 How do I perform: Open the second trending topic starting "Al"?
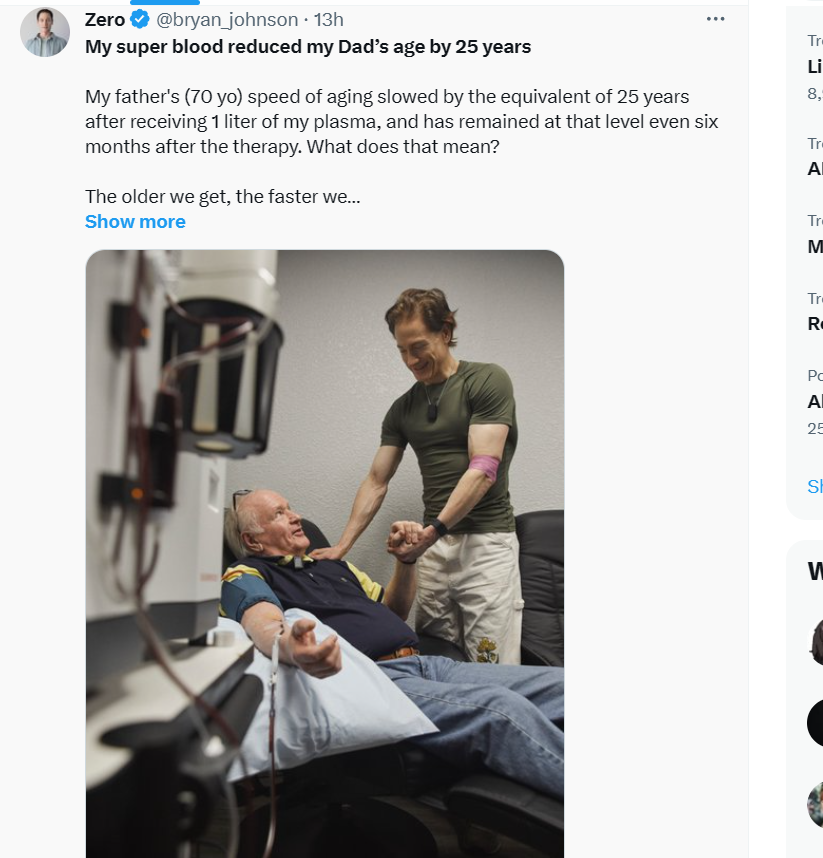(815, 169)
